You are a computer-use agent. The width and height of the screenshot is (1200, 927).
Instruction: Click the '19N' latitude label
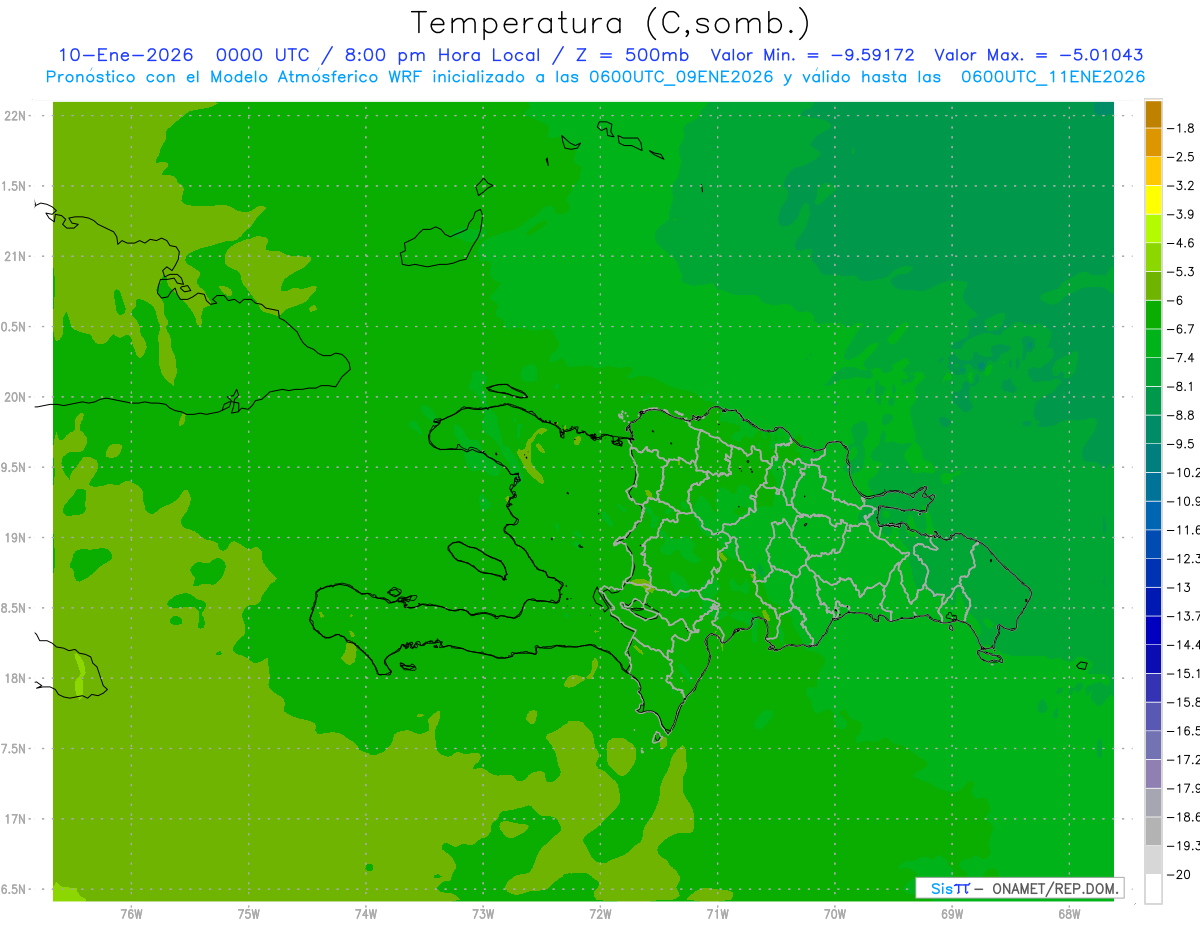tap(16, 538)
